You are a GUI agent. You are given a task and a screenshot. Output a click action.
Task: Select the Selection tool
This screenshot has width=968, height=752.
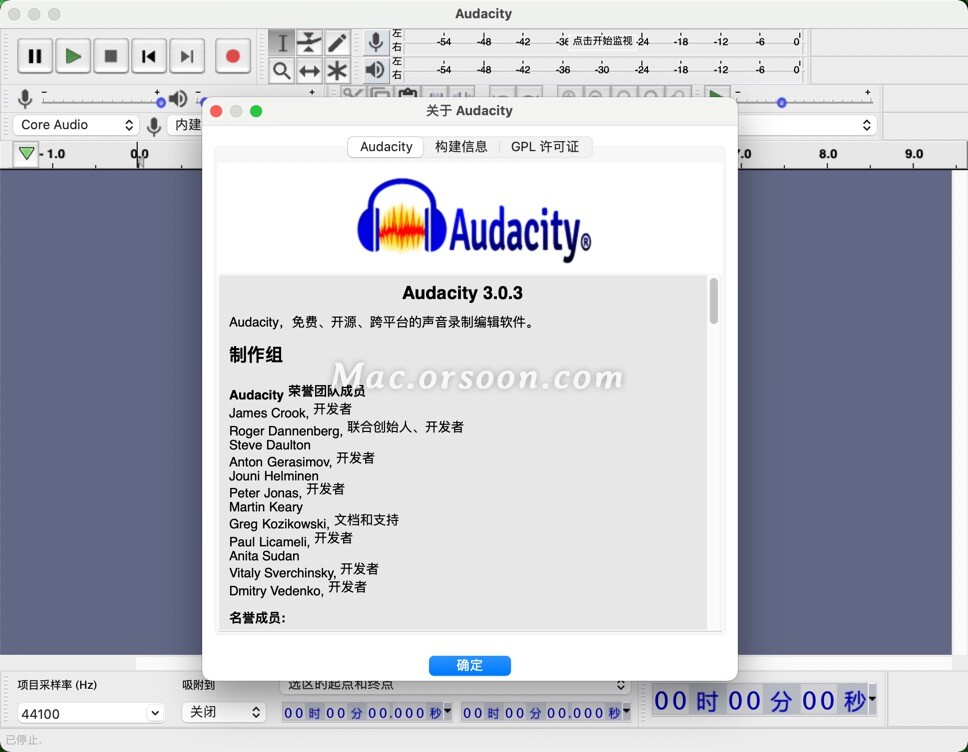coord(282,42)
